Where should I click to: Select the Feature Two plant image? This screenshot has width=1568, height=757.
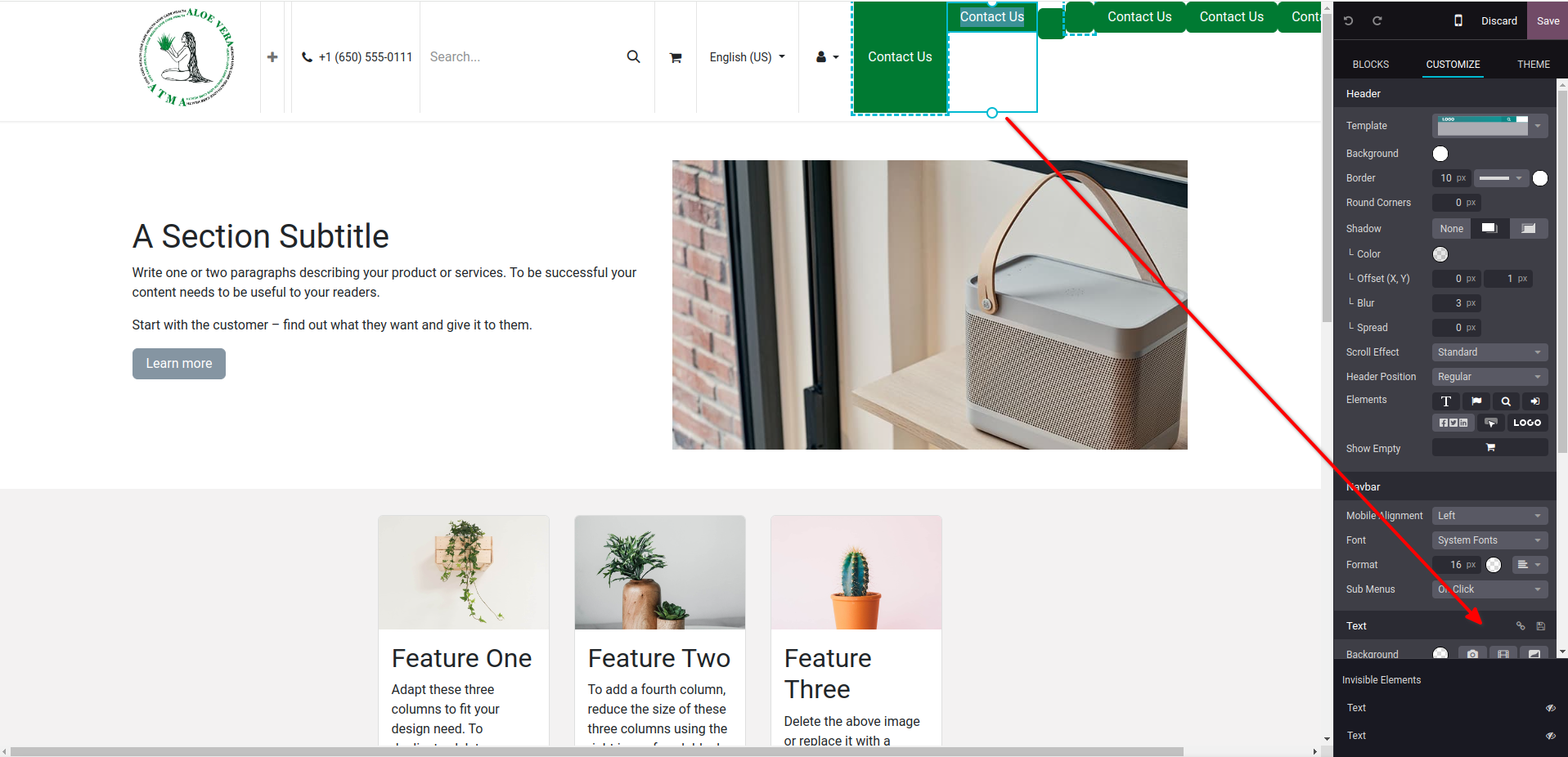coord(659,572)
